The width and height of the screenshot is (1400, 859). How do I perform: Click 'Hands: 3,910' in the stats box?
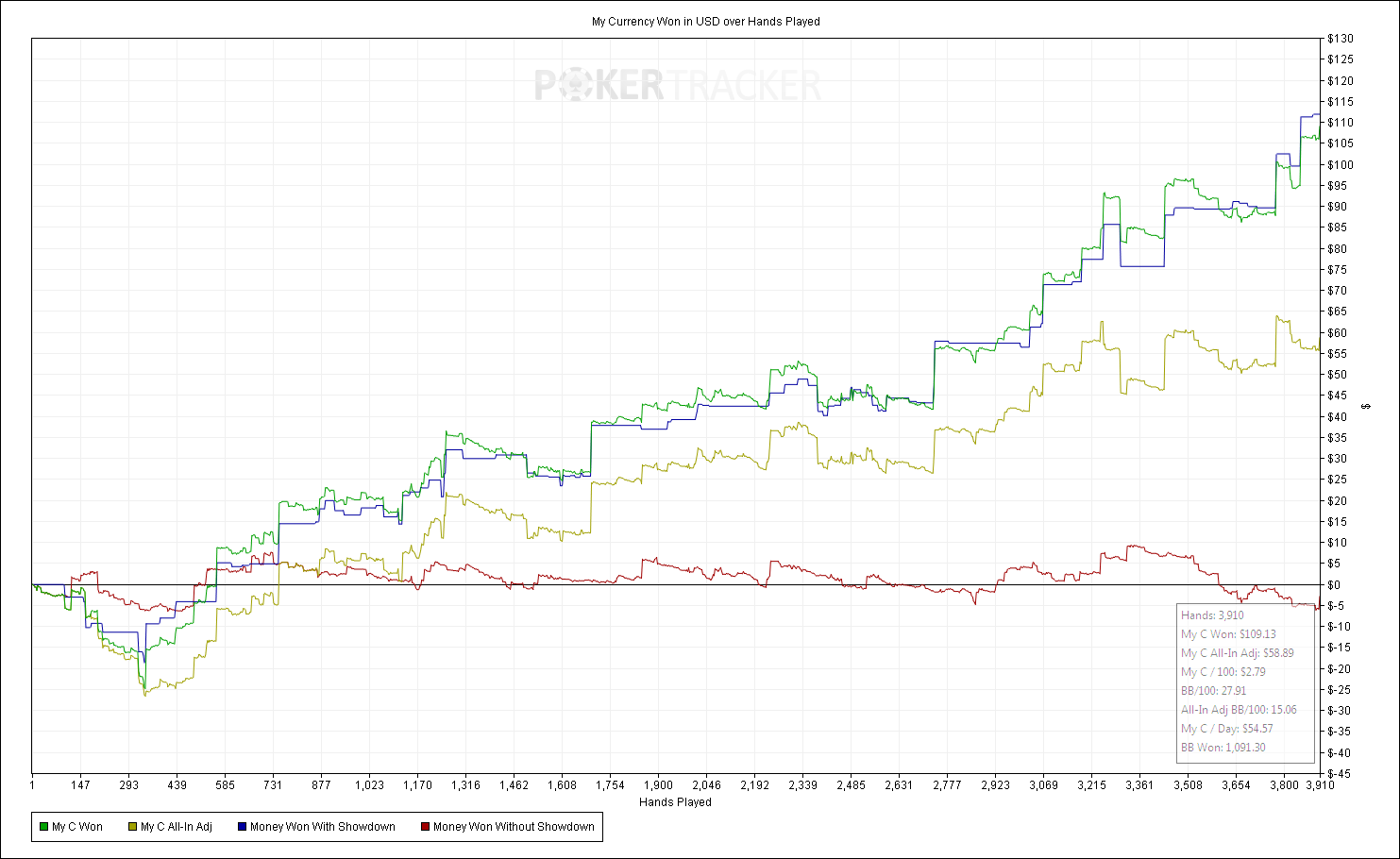coord(1212,615)
